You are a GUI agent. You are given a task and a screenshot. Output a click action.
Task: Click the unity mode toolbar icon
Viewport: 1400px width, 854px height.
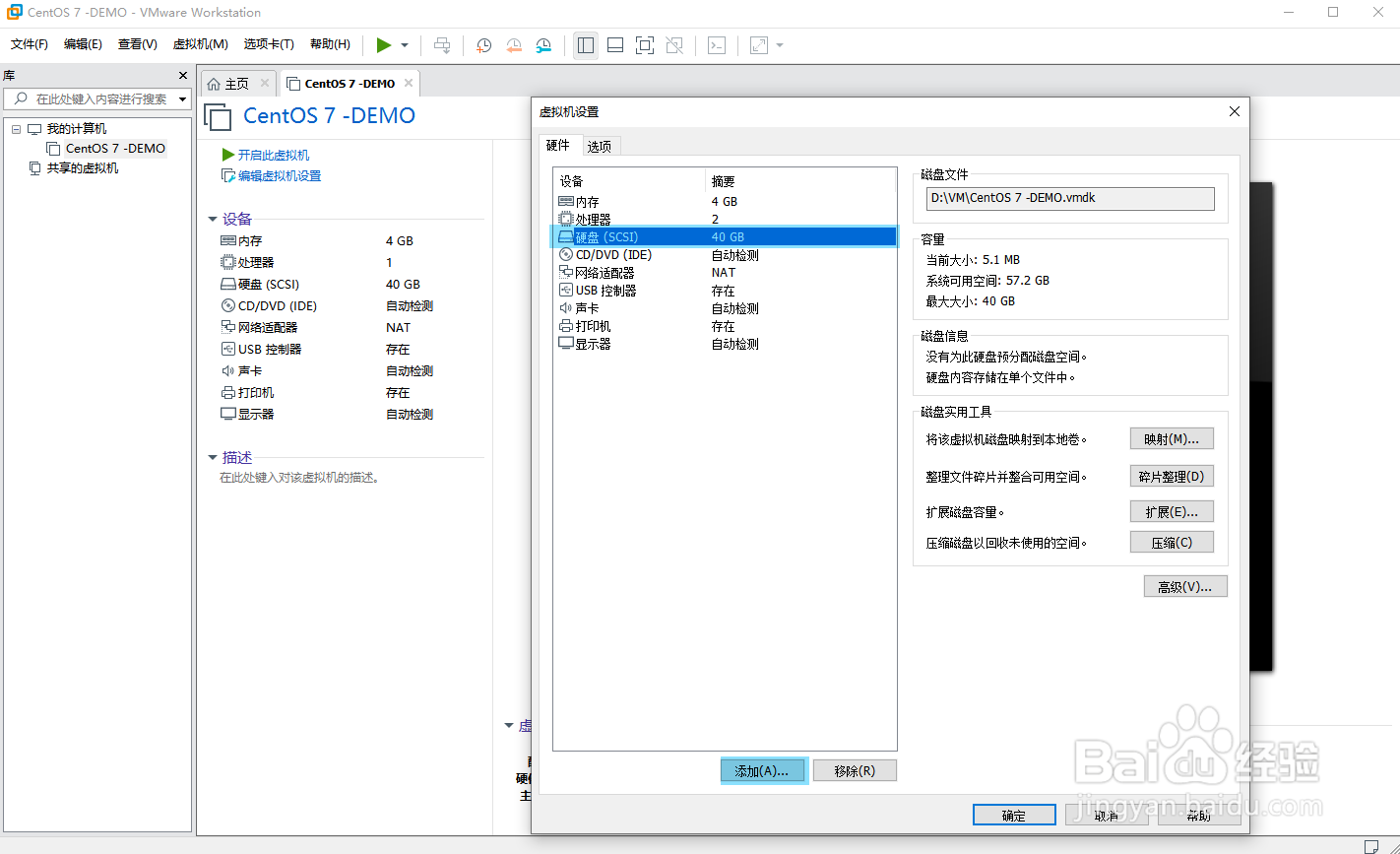click(674, 45)
